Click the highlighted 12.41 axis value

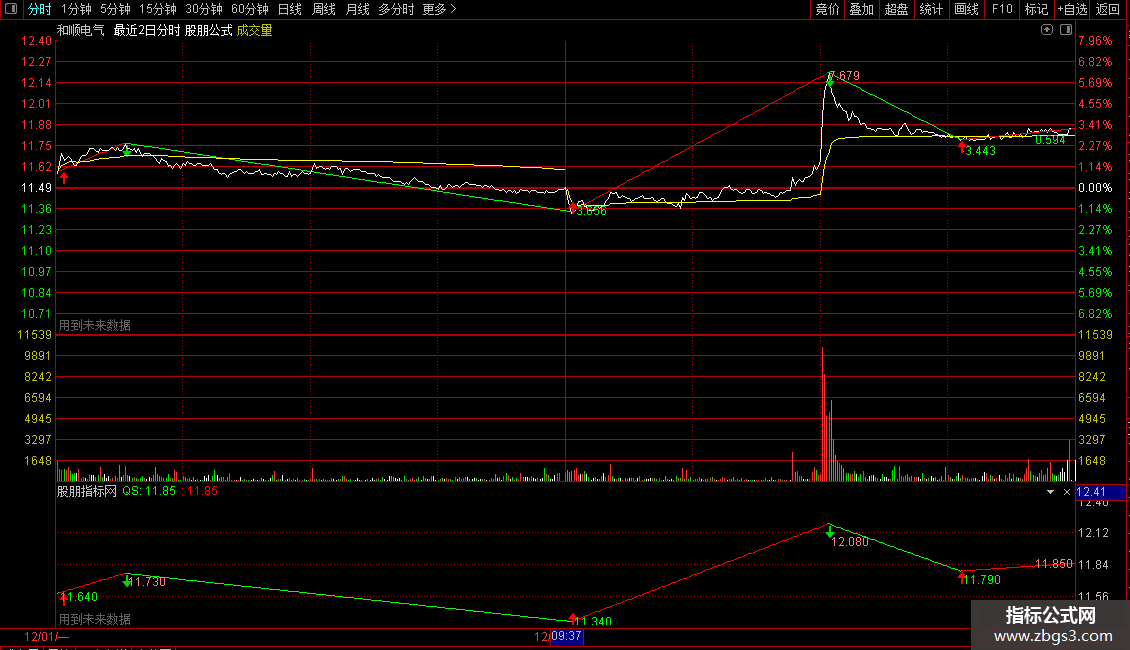[x=1100, y=492]
